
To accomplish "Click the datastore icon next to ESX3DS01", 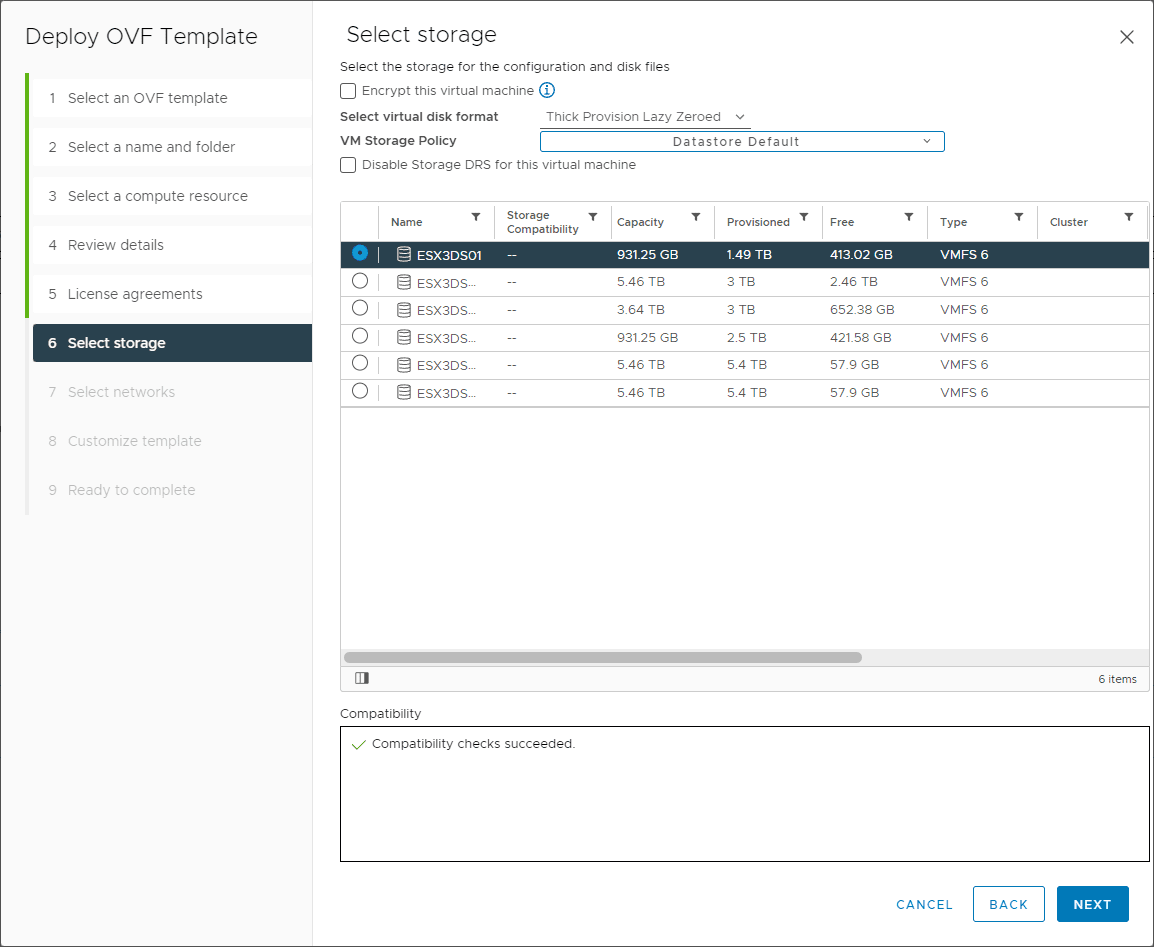I will point(403,254).
